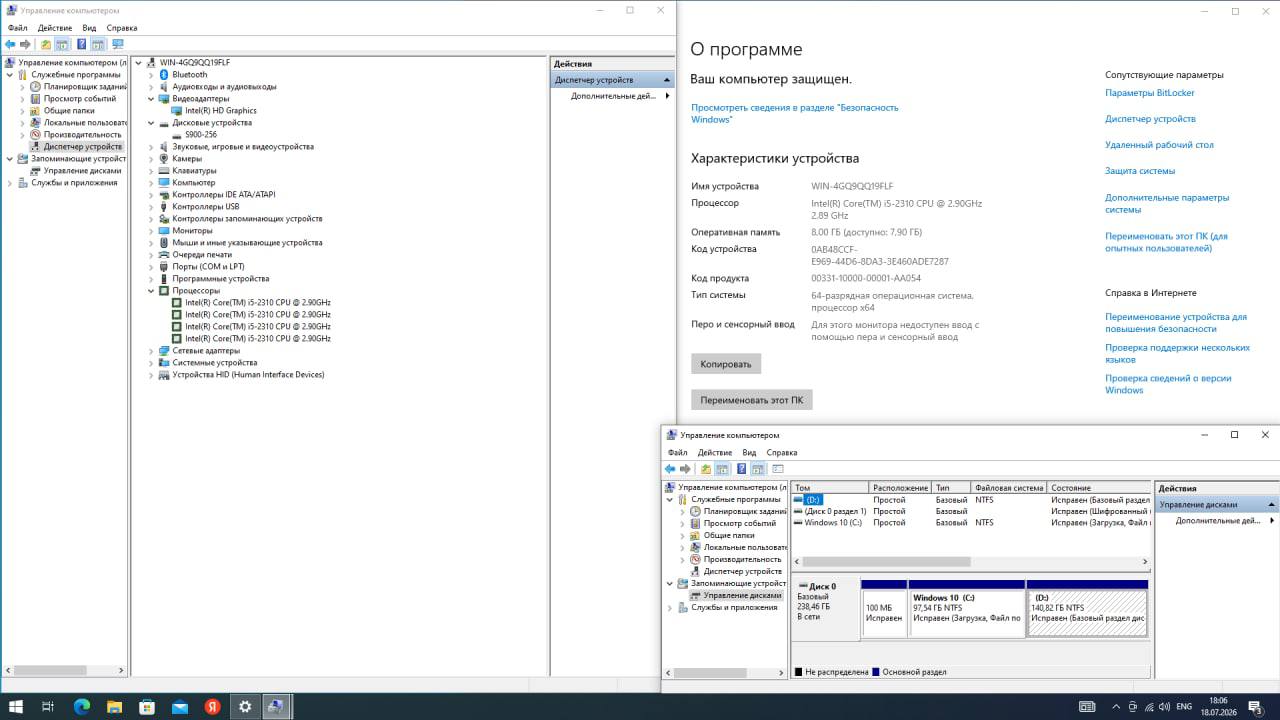Click the Копировать button
This screenshot has height=720, width=1280.
(726, 364)
